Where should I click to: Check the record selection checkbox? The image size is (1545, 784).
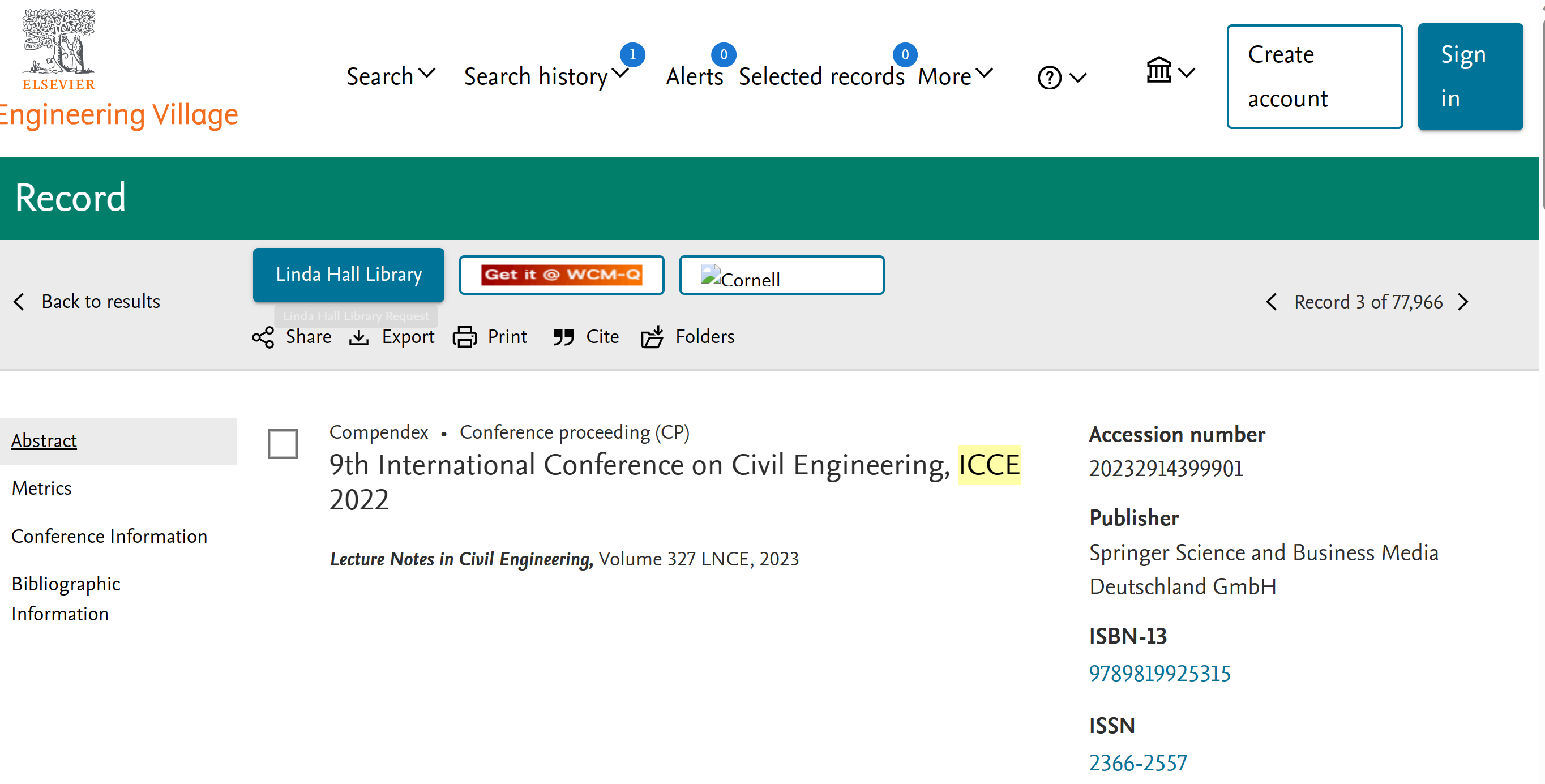[x=283, y=444]
